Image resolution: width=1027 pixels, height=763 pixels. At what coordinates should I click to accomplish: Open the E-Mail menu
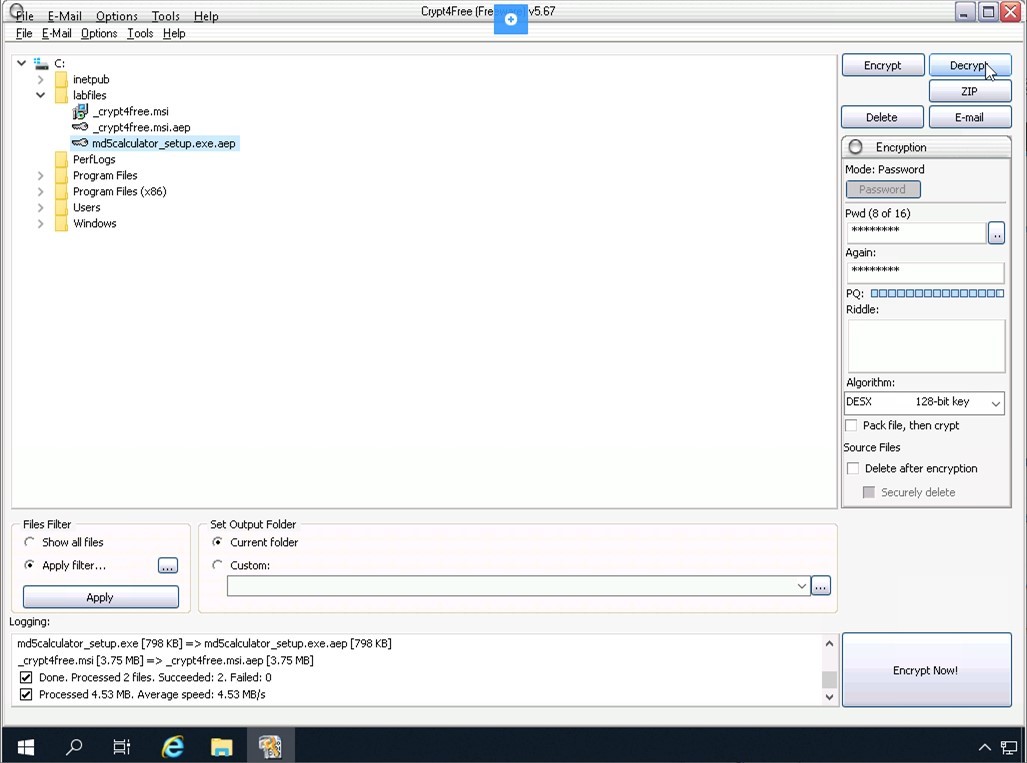pos(57,33)
